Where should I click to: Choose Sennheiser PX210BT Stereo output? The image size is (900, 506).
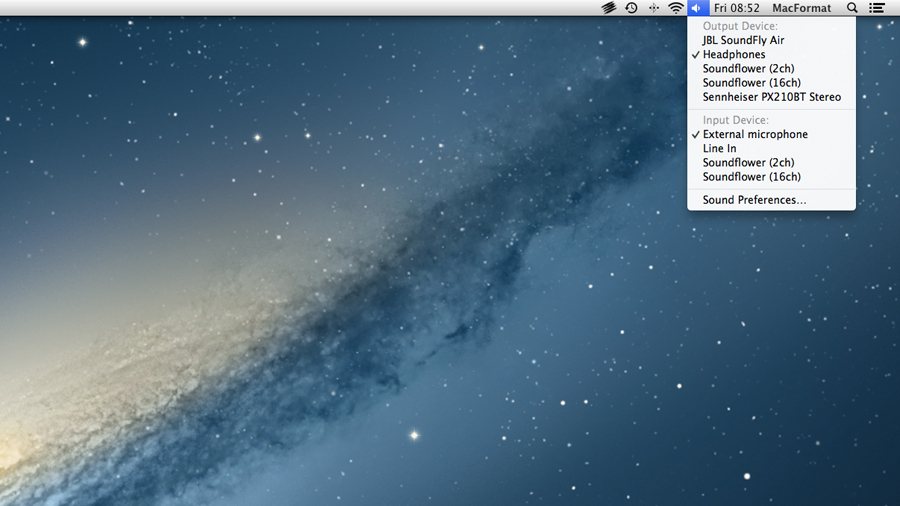771,97
